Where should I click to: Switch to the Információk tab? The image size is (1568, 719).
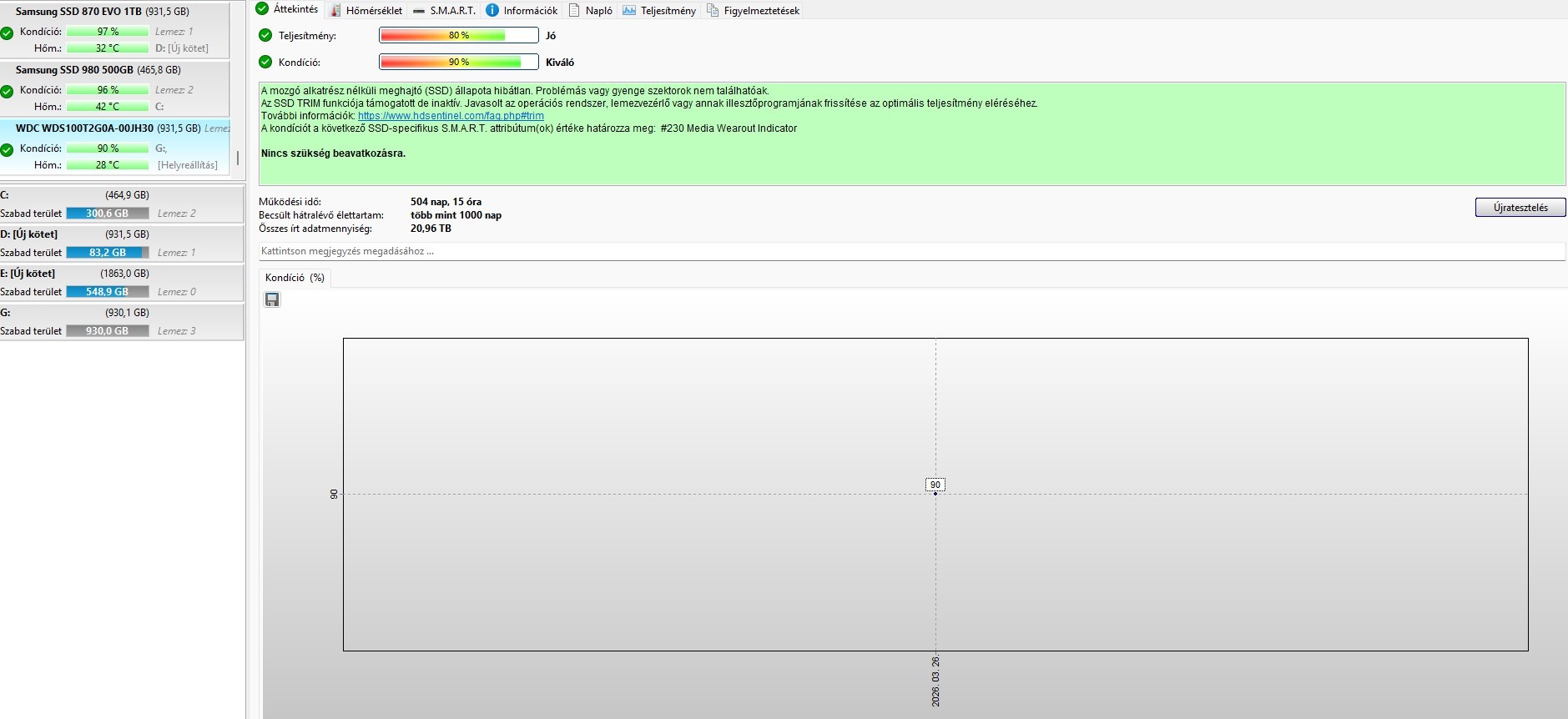522,10
